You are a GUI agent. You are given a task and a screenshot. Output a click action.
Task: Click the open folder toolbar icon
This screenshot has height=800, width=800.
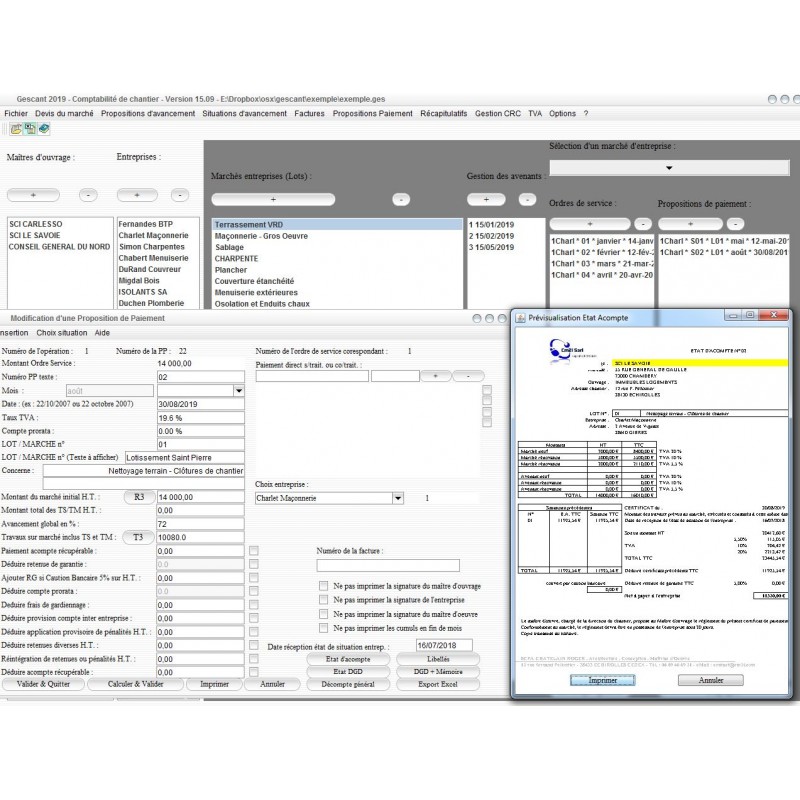pyautogui.click(x=16, y=129)
